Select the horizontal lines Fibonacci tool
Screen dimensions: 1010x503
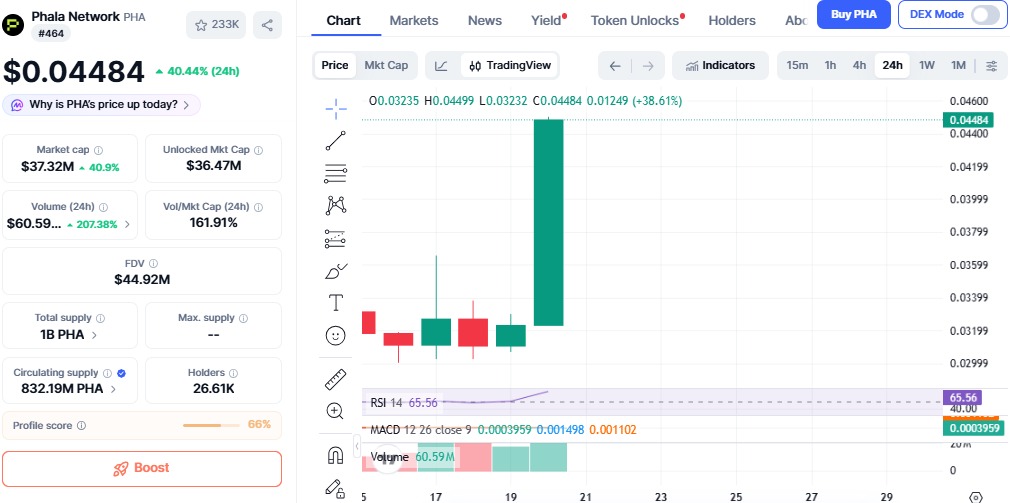pos(336,173)
